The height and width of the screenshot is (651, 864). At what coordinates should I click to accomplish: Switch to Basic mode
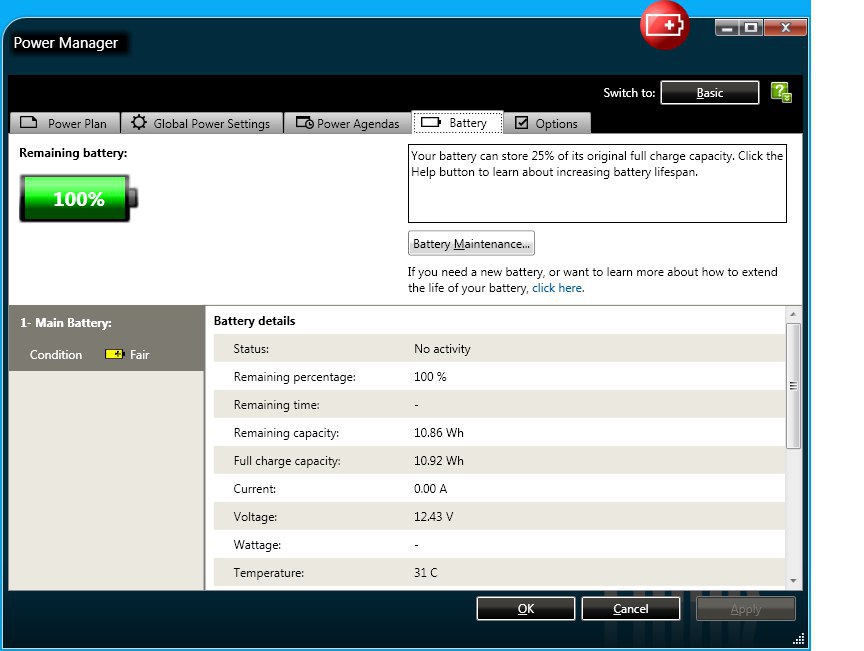tap(710, 93)
